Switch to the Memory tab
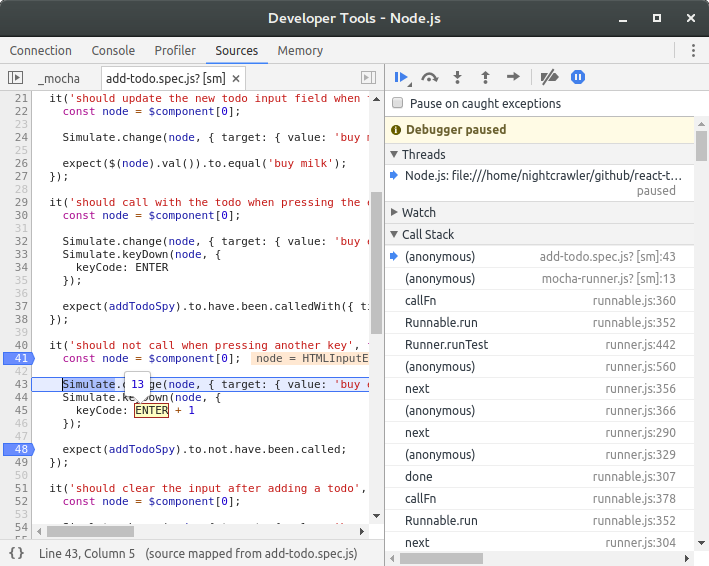The width and height of the screenshot is (709, 566). pyautogui.click(x=300, y=51)
